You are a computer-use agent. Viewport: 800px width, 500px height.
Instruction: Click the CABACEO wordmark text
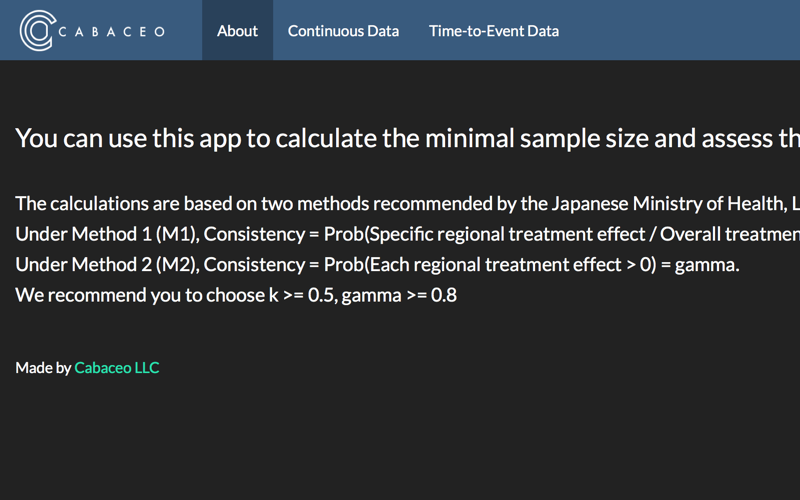[x=112, y=32]
